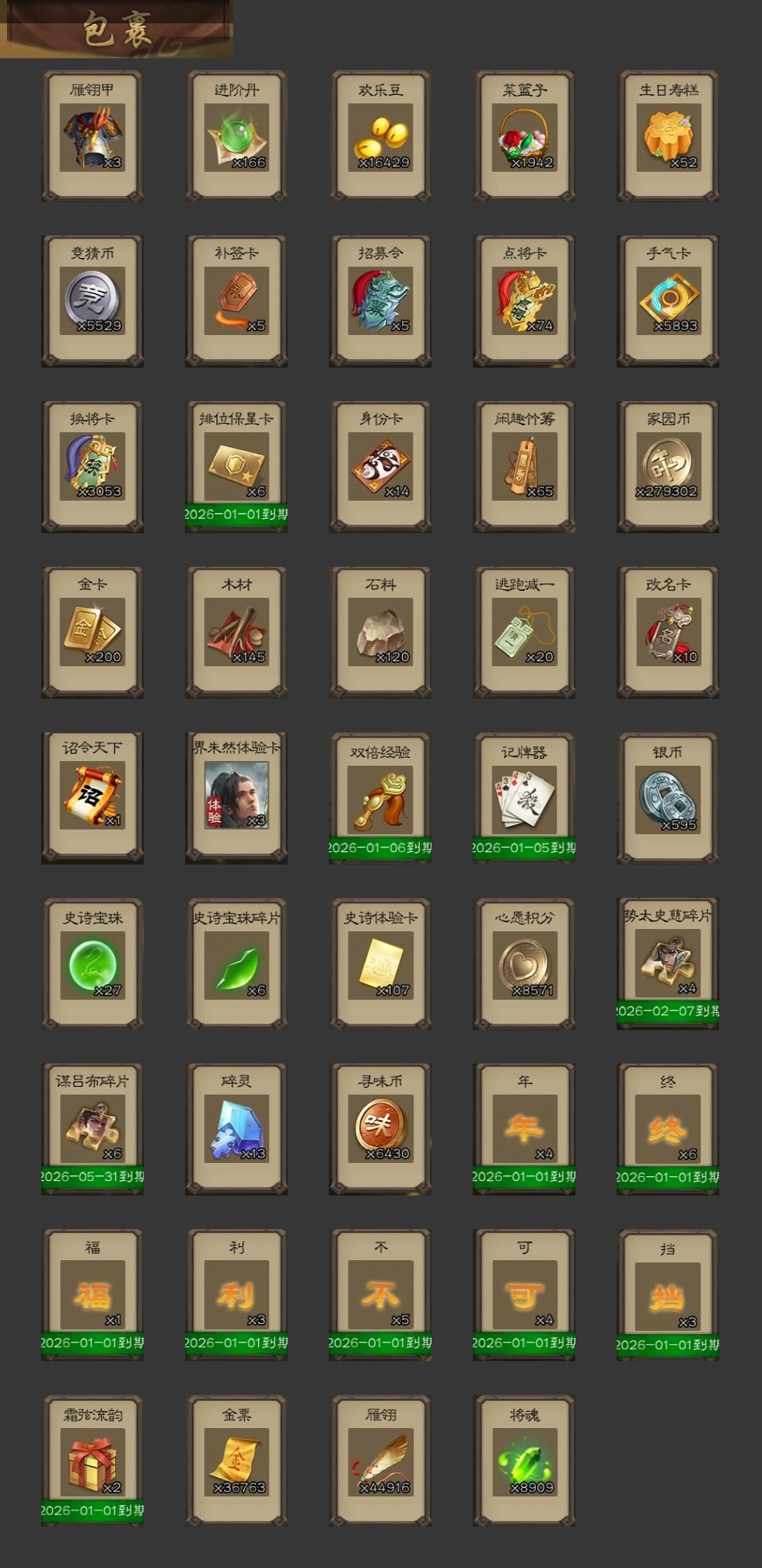Open the 进阶丹 green orb item
This screenshot has width=762, height=1568.
pyautogui.click(x=236, y=137)
